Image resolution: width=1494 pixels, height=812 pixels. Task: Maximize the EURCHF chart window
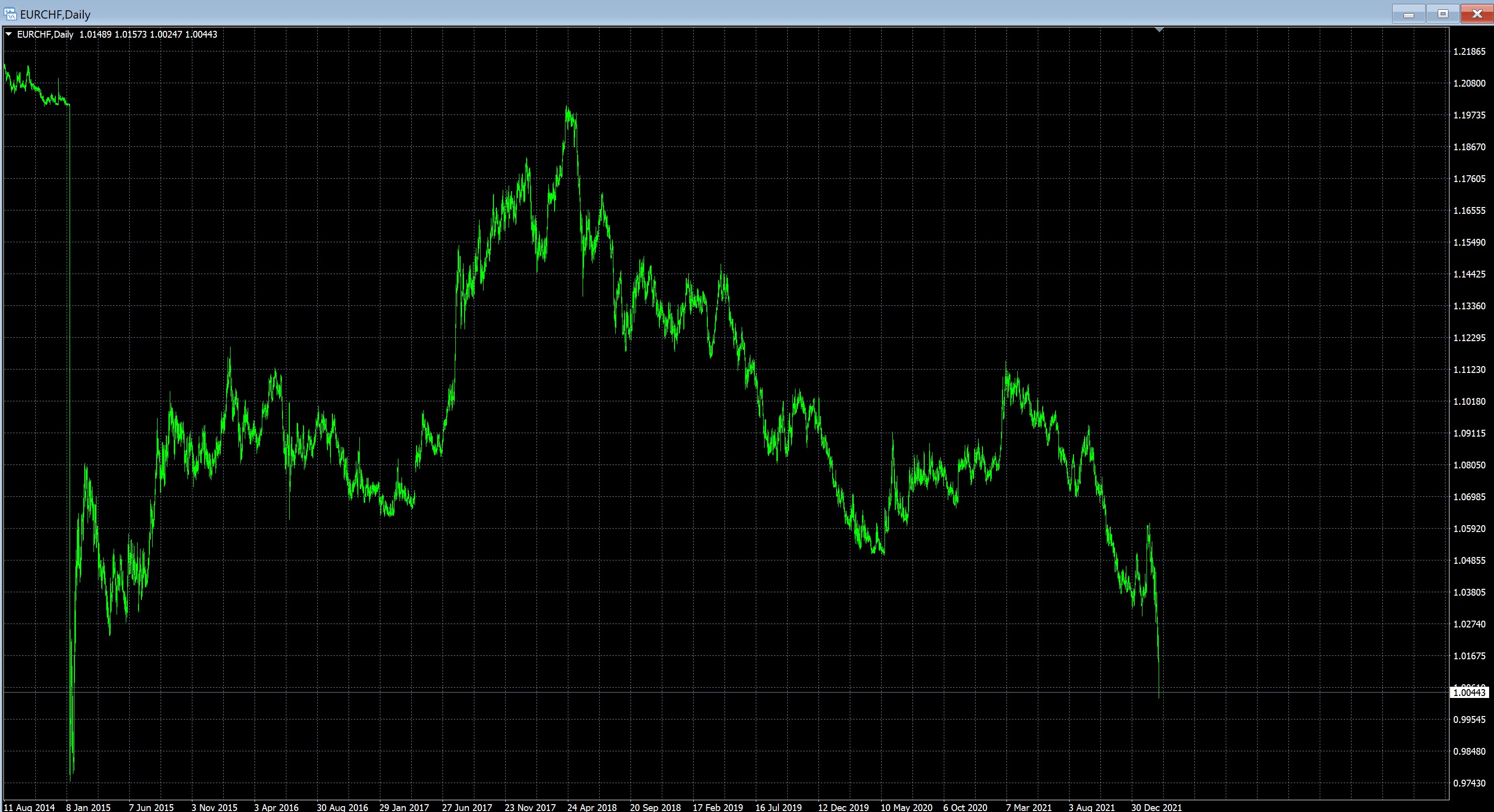coord(1443,14)
